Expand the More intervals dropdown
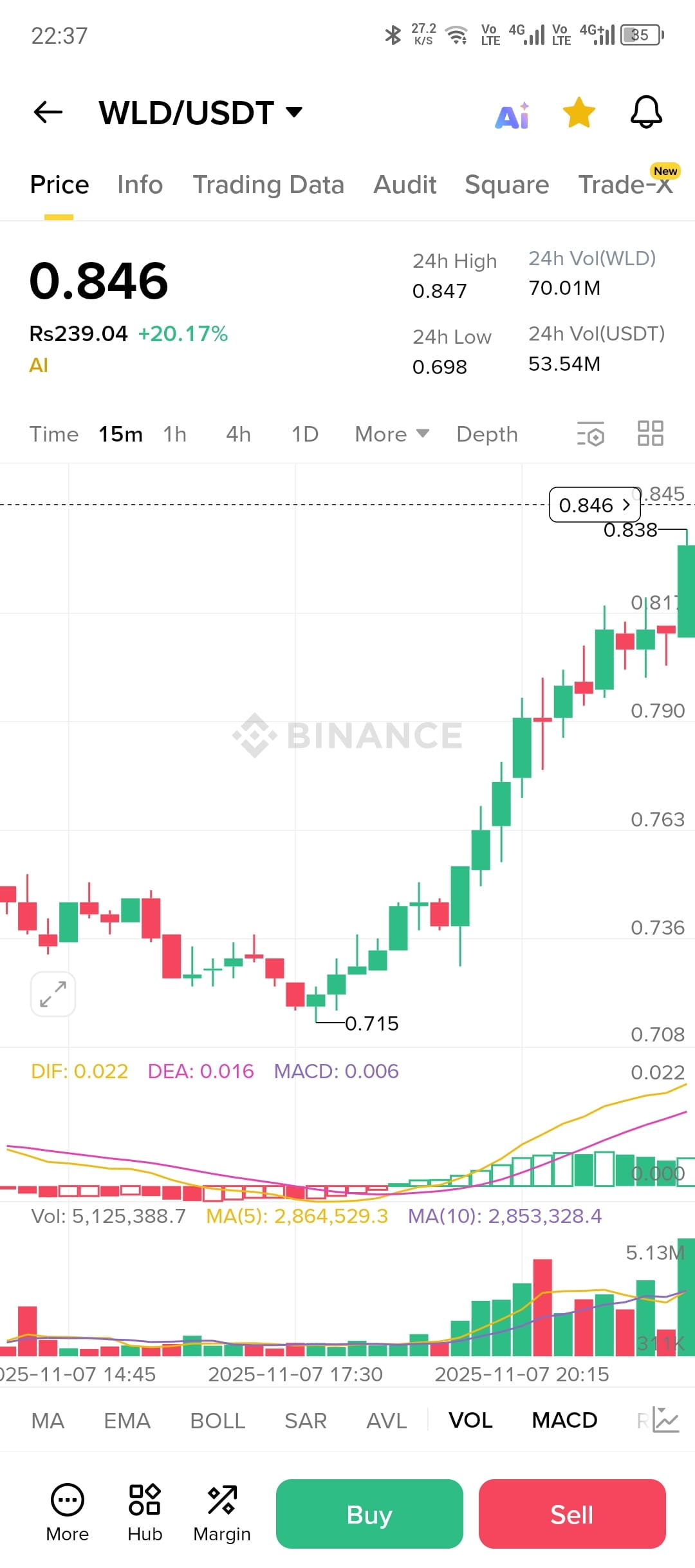The width and height of the screenshot is (695, 1568). 392,434
